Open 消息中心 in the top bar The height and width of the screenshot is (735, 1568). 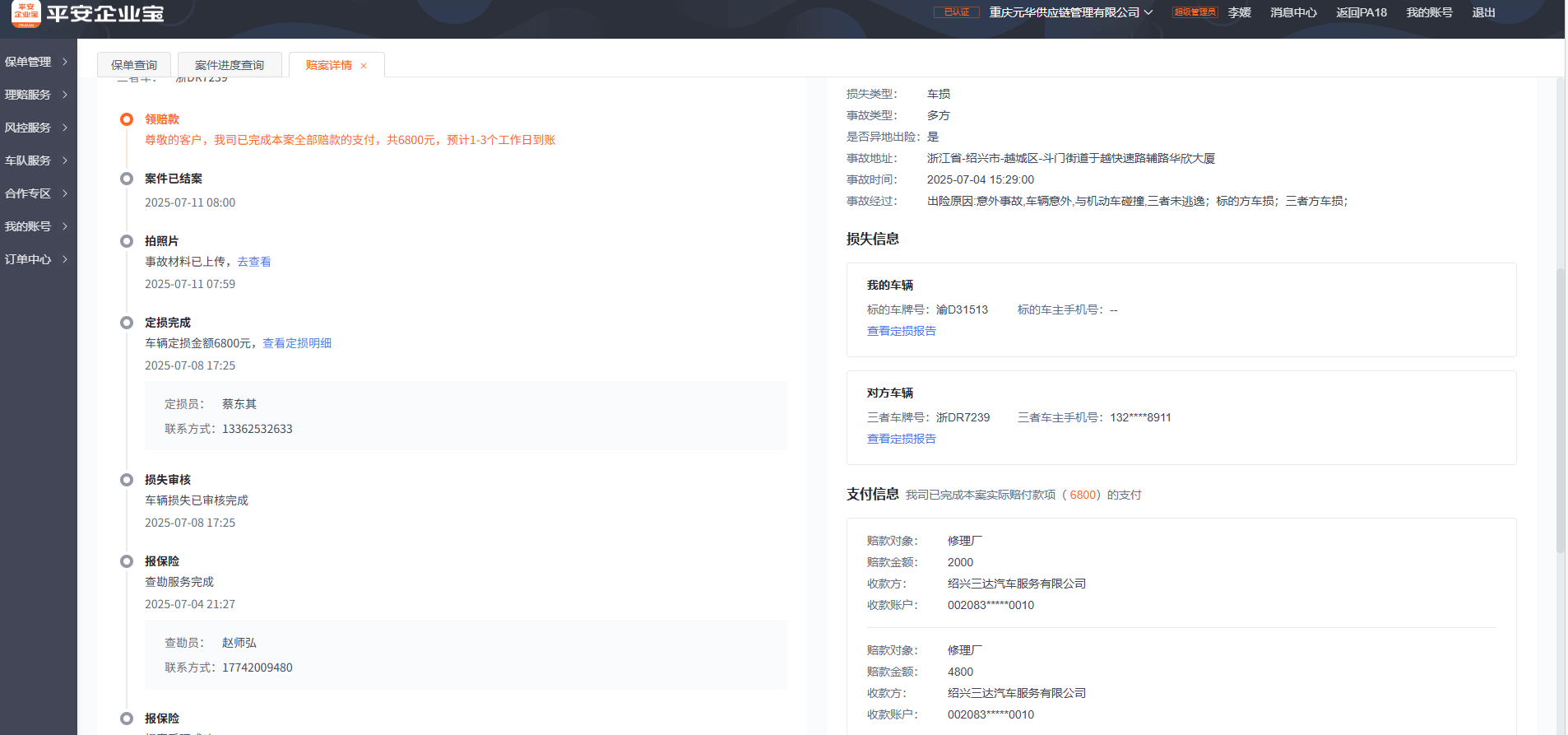pyautogui.click(x=1293, y=12)
